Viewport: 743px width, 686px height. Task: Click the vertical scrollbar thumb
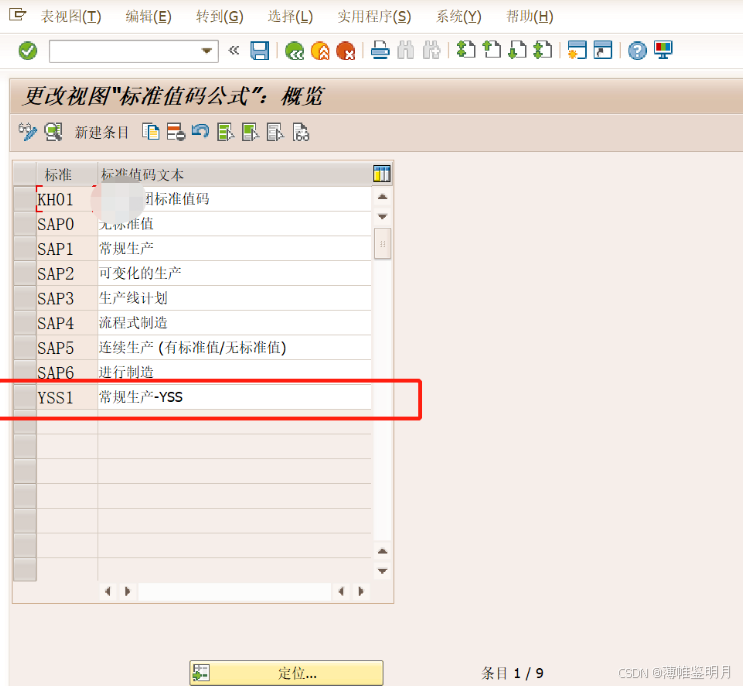point(382,244)
